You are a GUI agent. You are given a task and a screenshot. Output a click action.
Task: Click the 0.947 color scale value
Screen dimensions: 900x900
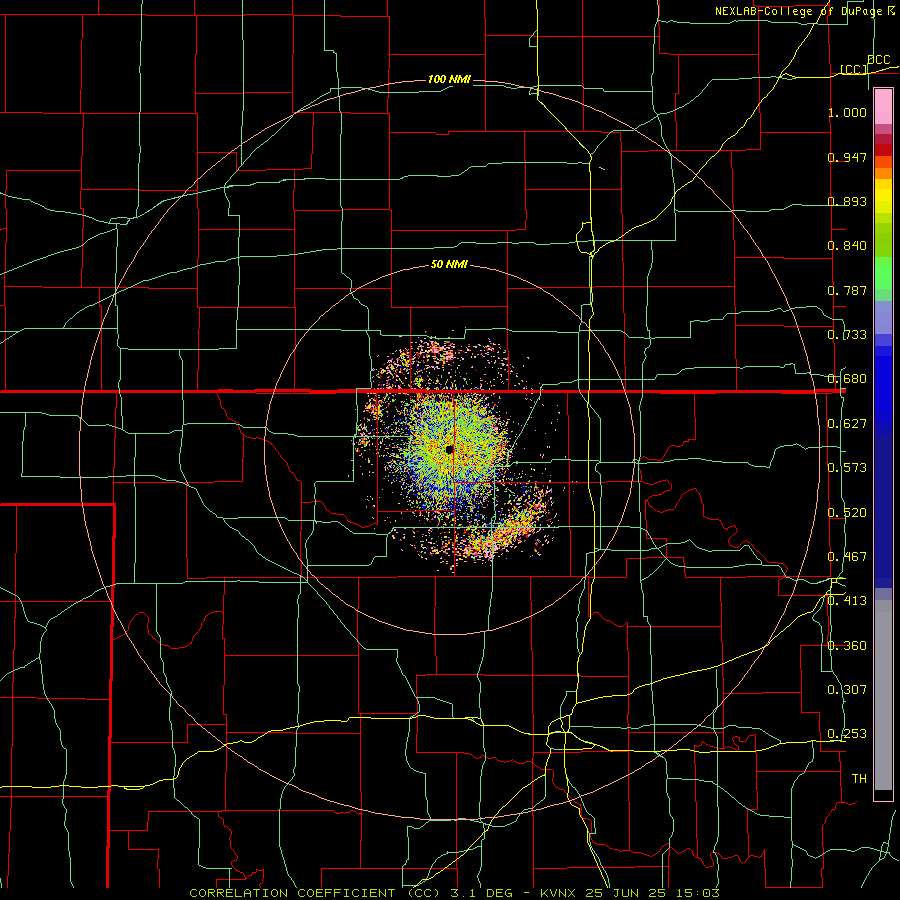847,157
